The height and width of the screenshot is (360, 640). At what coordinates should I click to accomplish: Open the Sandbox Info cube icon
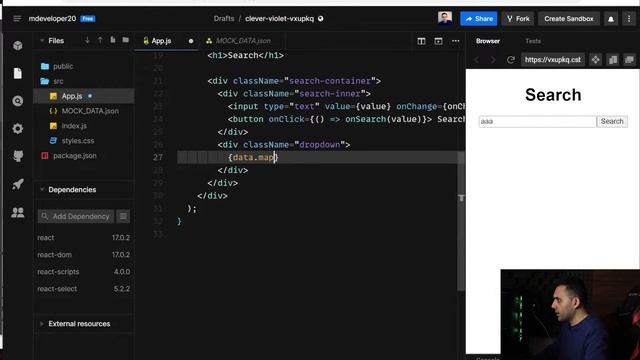18,45
